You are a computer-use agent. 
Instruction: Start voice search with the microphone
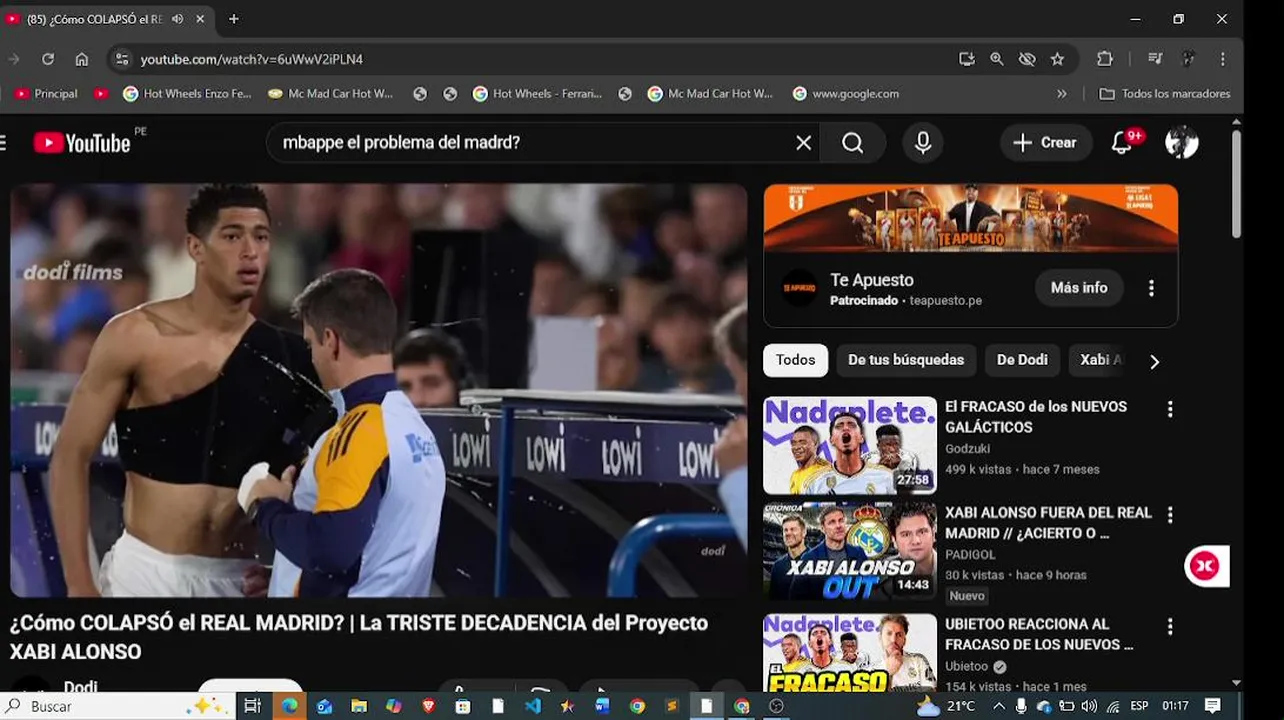(x=923, y=143)
